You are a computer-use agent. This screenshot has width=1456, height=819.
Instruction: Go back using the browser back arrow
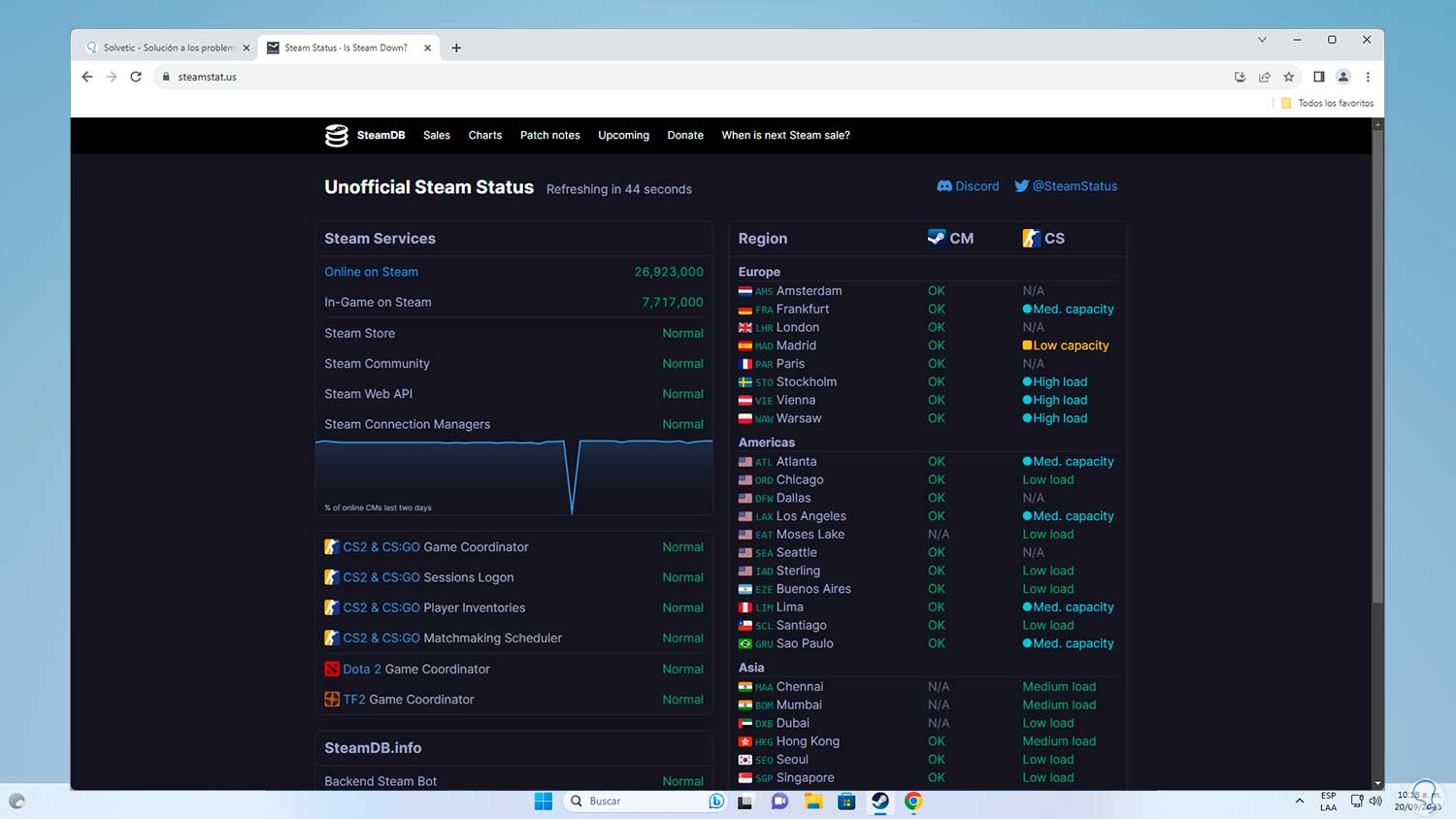87,77
